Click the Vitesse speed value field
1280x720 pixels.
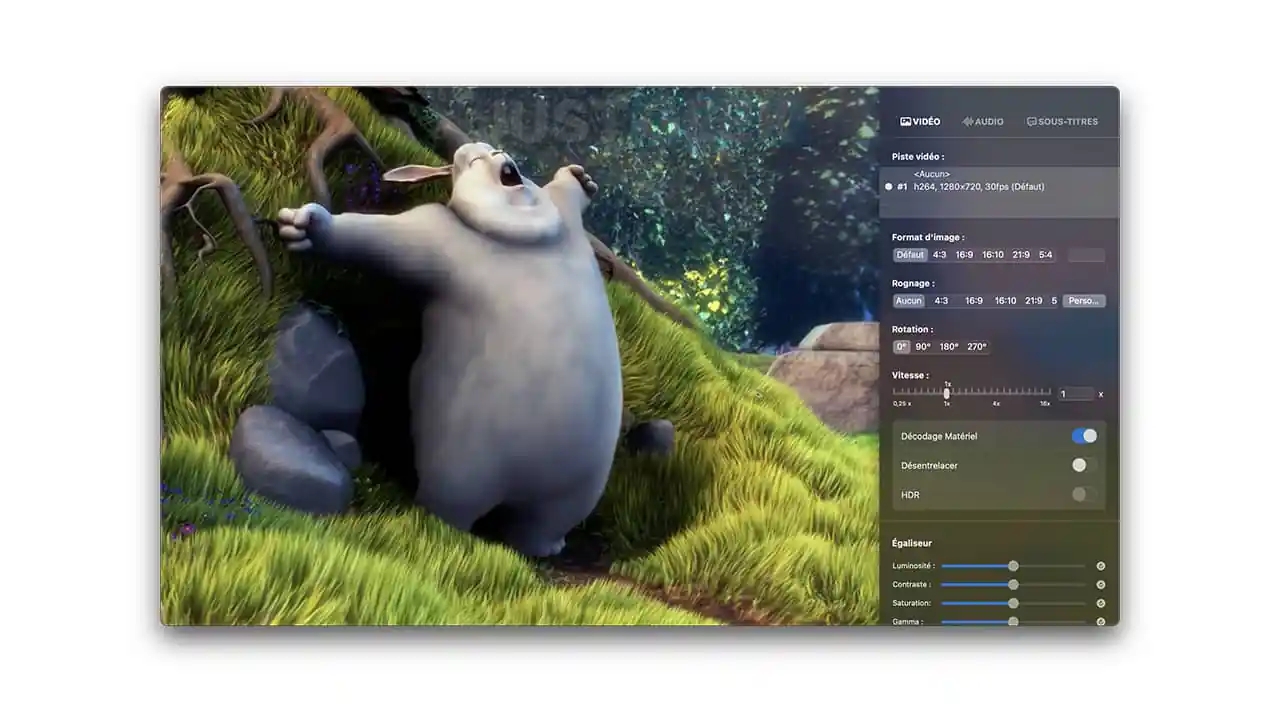(x=1076, y=394)
